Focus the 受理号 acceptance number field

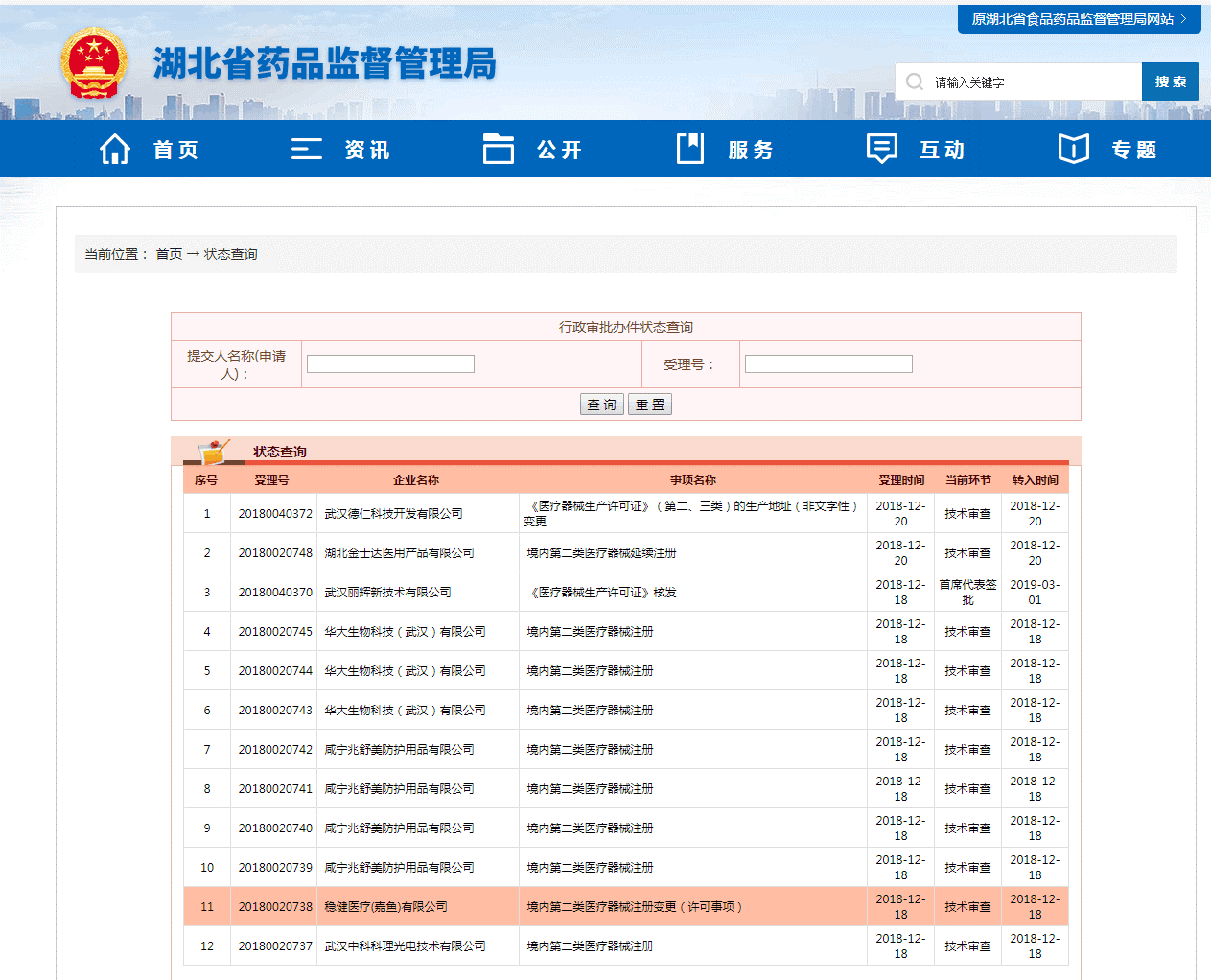click(x=828, y=364)
